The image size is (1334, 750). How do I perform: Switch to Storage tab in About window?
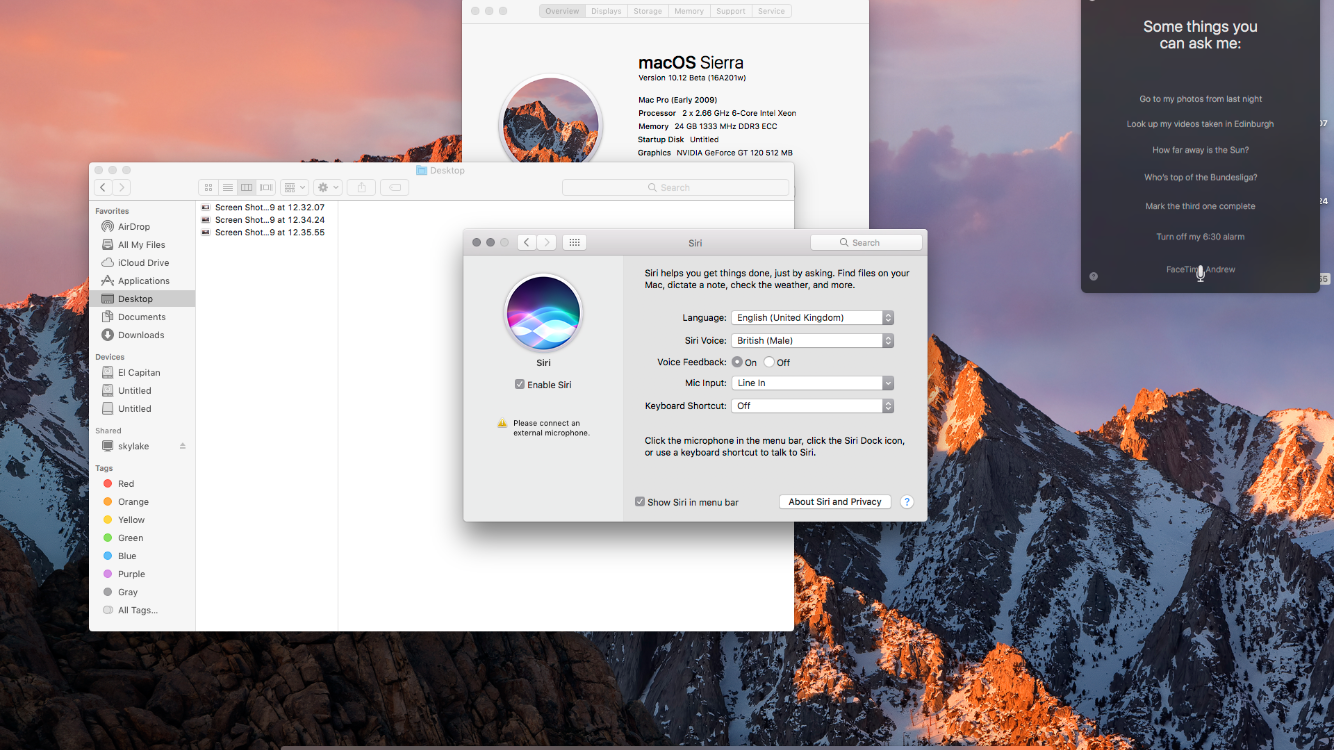pyautogui.click(x=647, y=11)
